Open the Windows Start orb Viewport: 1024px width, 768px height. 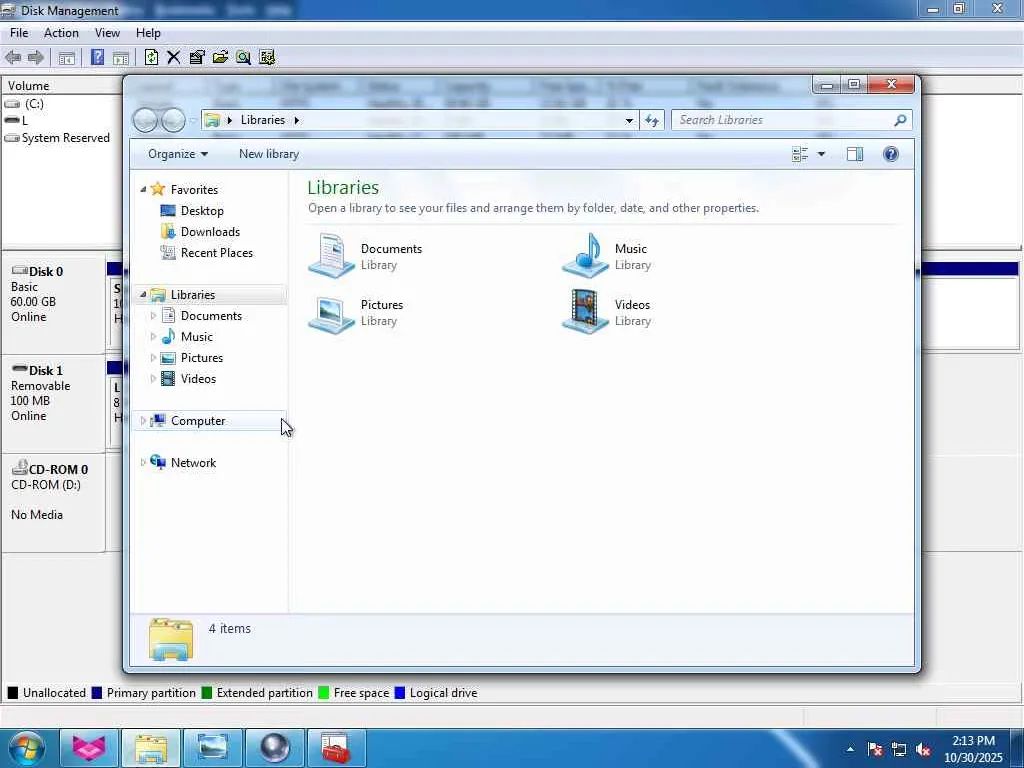click(x=25, y=748)
